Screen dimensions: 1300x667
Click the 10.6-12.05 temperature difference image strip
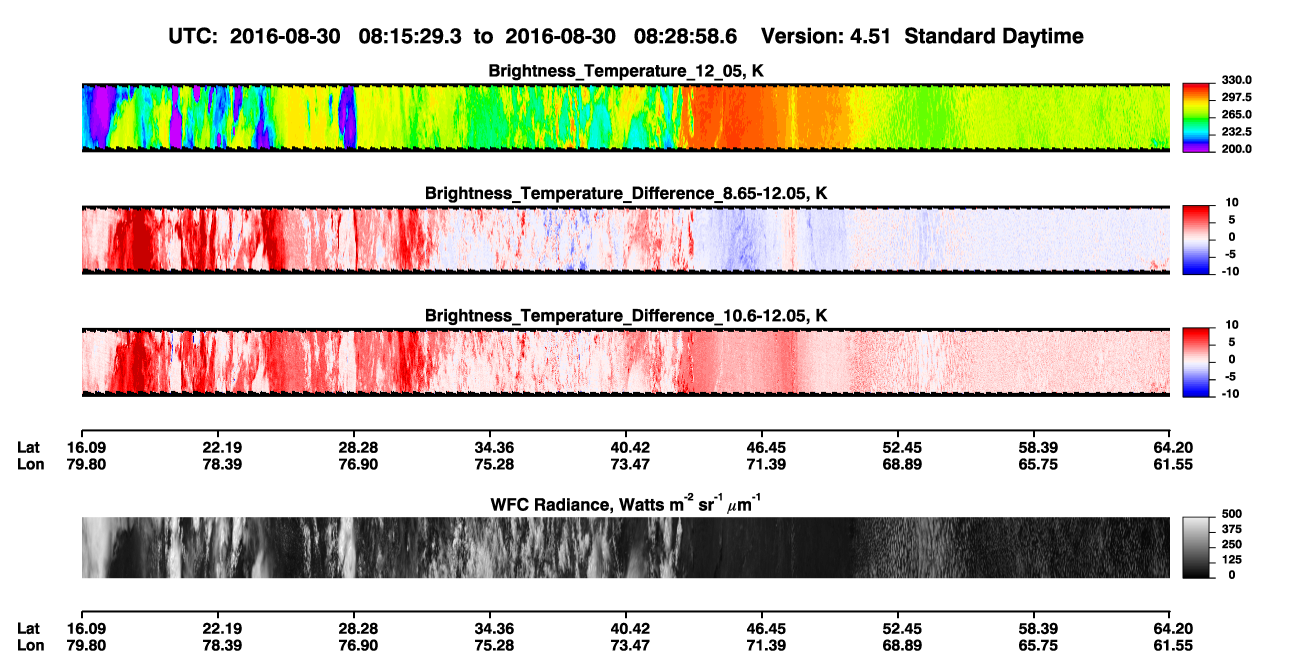[x=625, y=362]
